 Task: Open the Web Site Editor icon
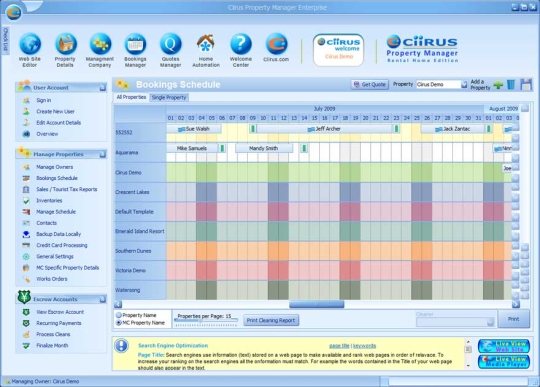tap(30, 44)
